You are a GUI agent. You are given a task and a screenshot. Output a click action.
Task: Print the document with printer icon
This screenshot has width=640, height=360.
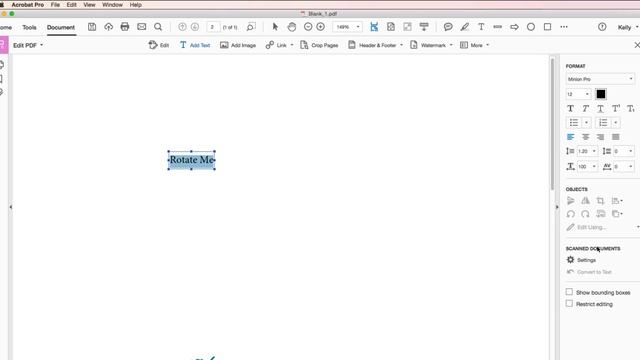(x=124, y=27)
